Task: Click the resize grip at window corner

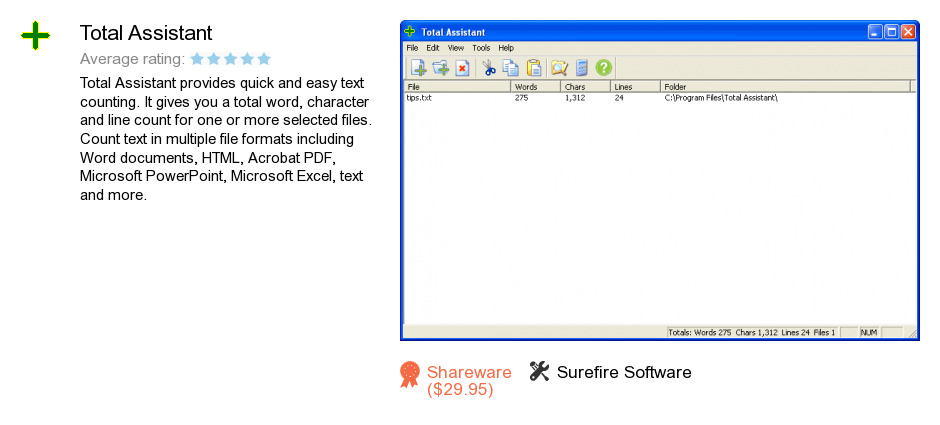Action: click(911, 333)
